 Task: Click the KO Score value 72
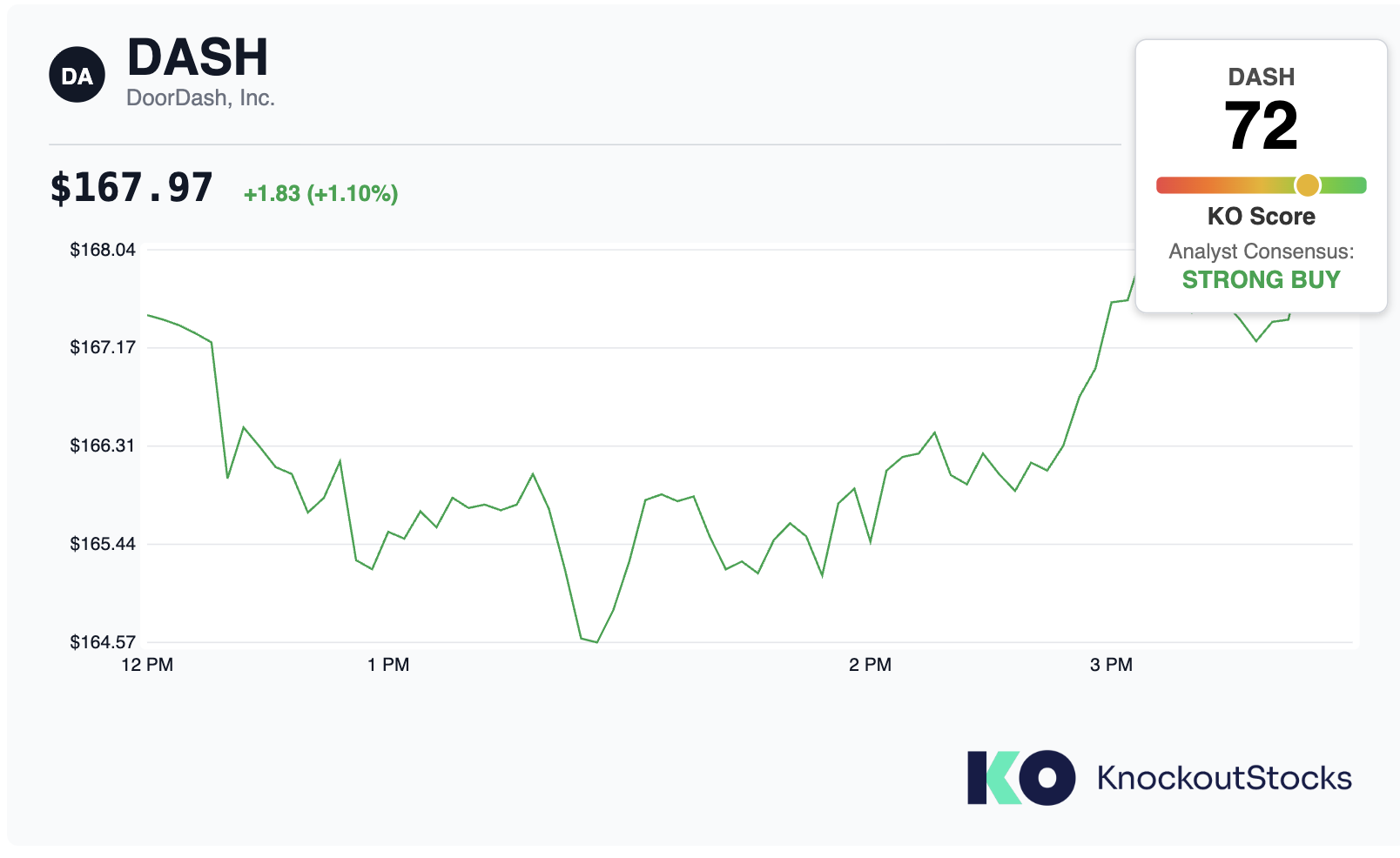click(x=1261, y=126)
